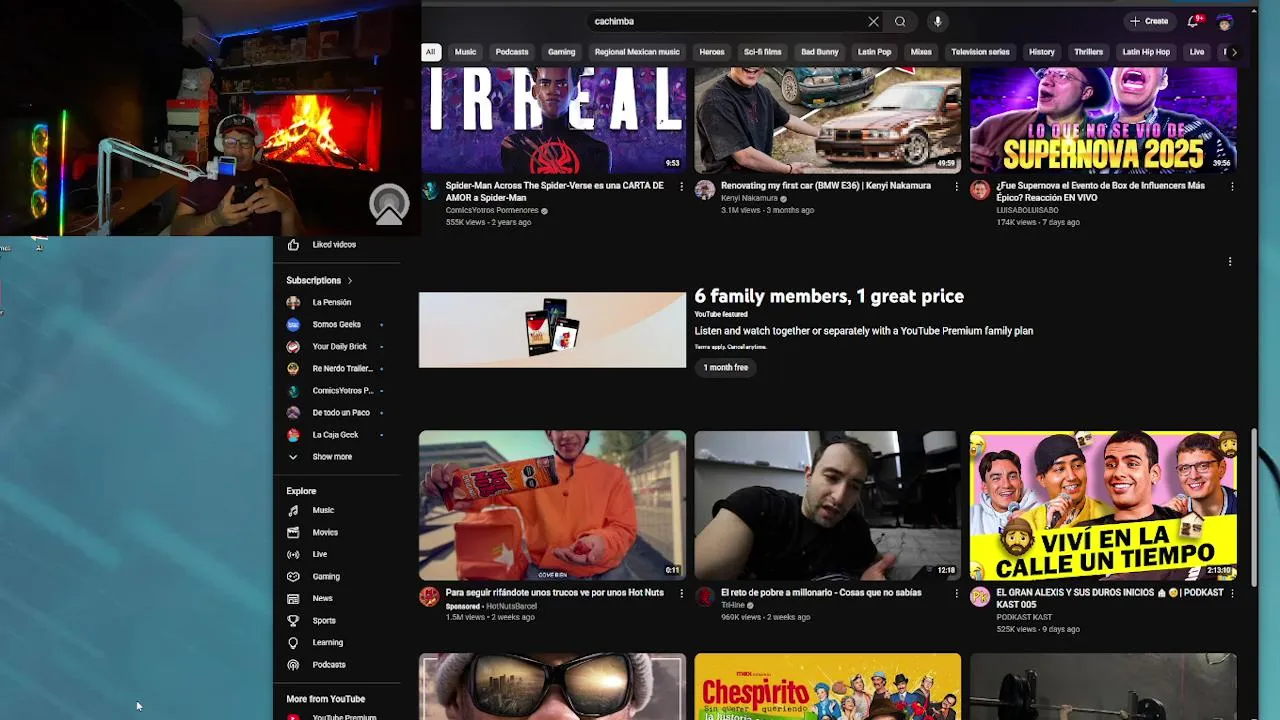Open the Somos Geeks subscription channel
1280x720 pixels.
[x=336, y=325]
